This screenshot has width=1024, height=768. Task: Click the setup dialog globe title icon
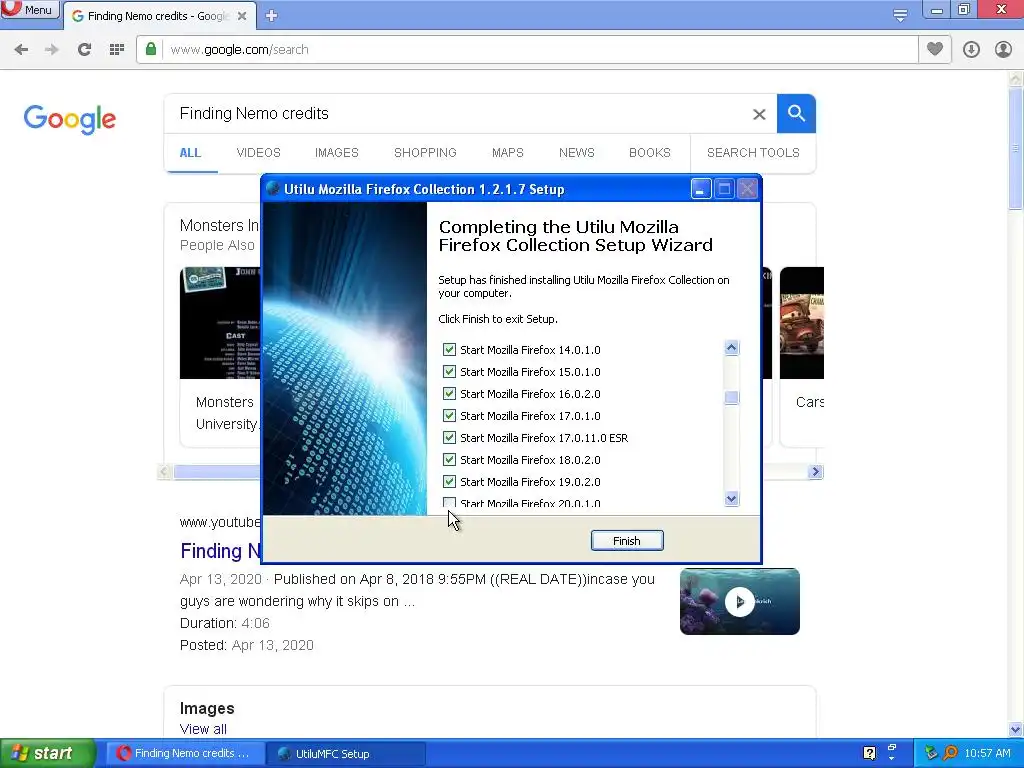[274, 189]
